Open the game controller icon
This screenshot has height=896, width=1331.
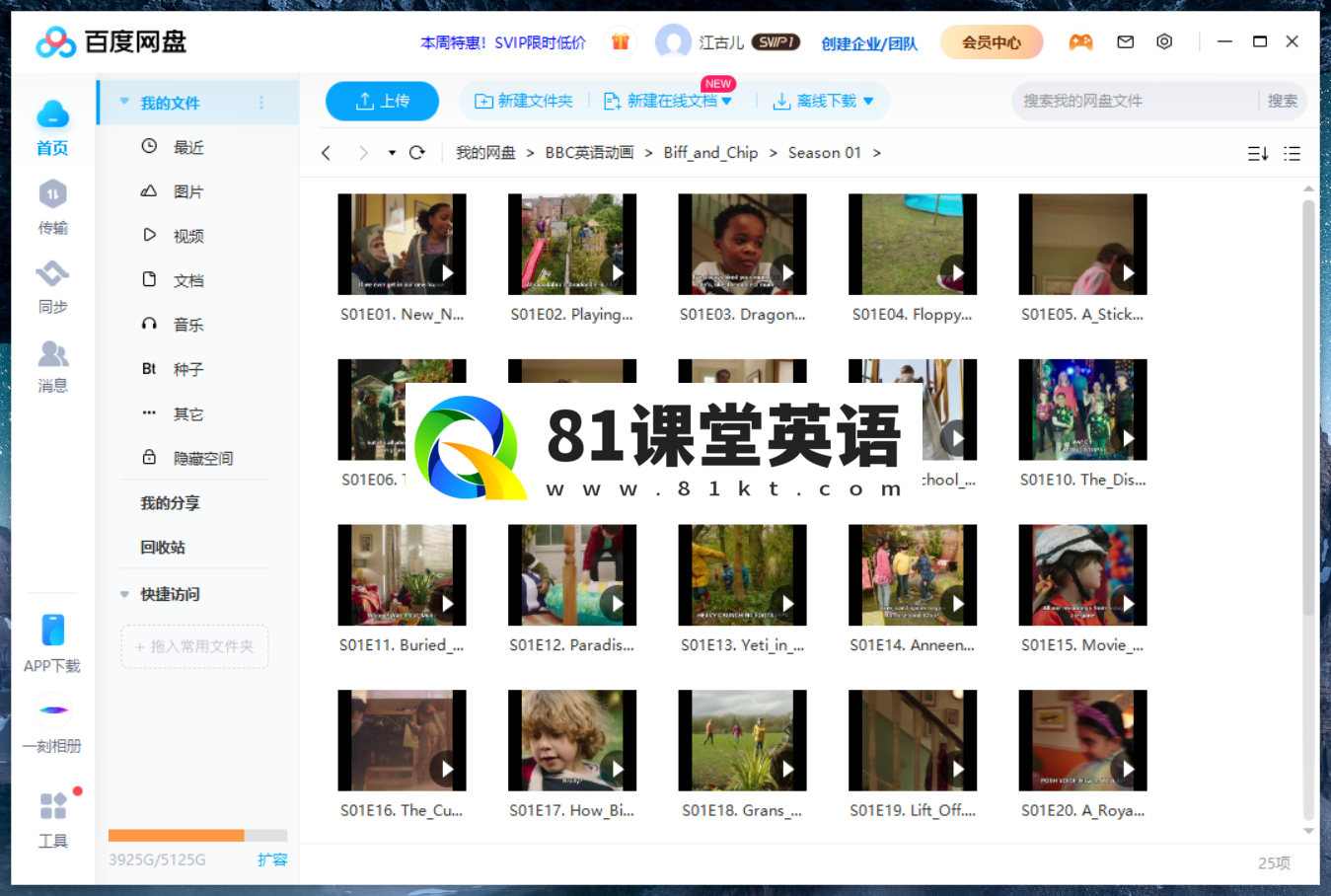click(1080, 41)
